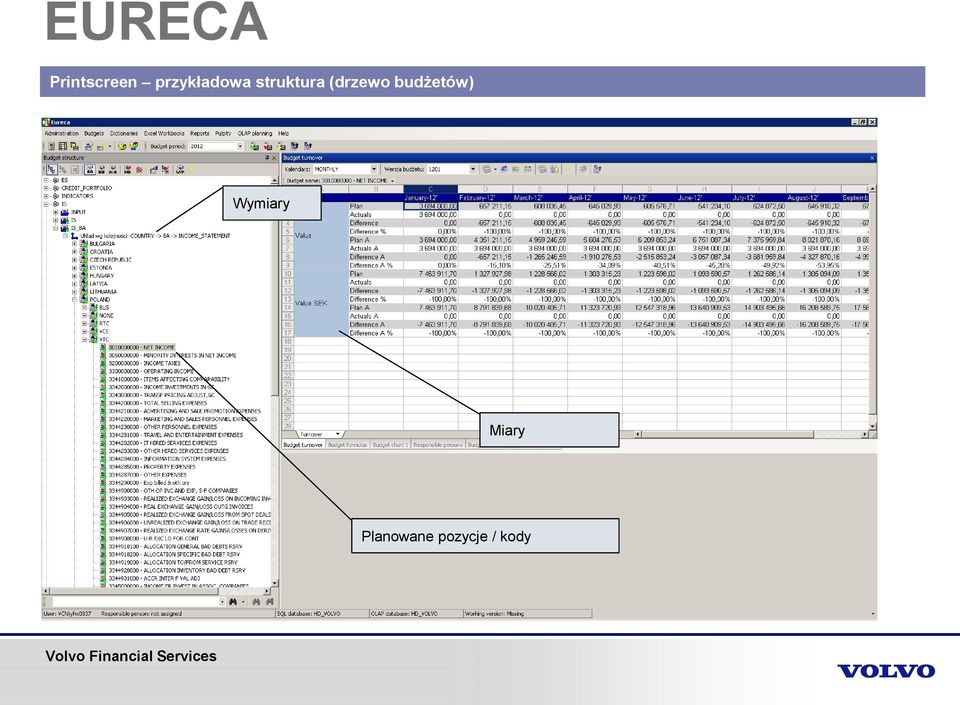
Task: Expand the INDICATORS tree node
Action: tap(47, 196)
